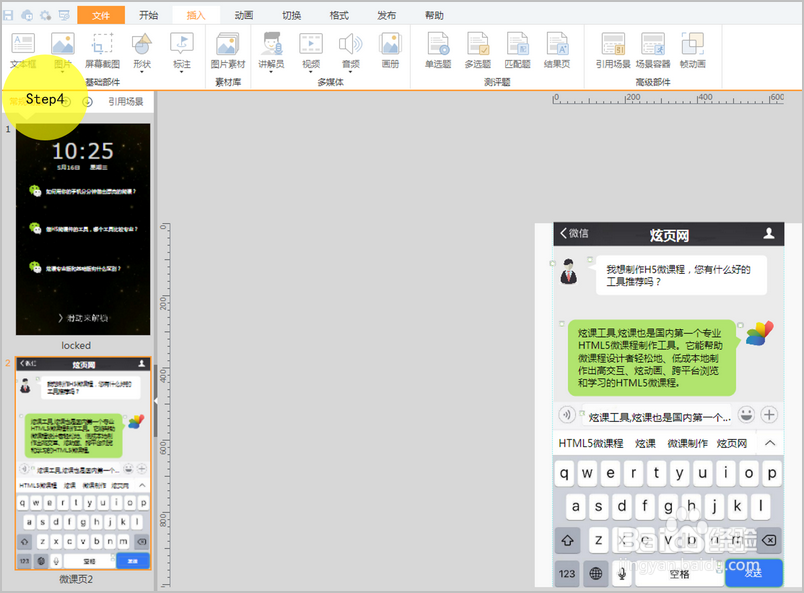Image resolution: width=804 pixels, height=593 pixels.
Task: Add a 多选题 multiple-choice question
Action: pyautogui.click(x=478, y=50)
